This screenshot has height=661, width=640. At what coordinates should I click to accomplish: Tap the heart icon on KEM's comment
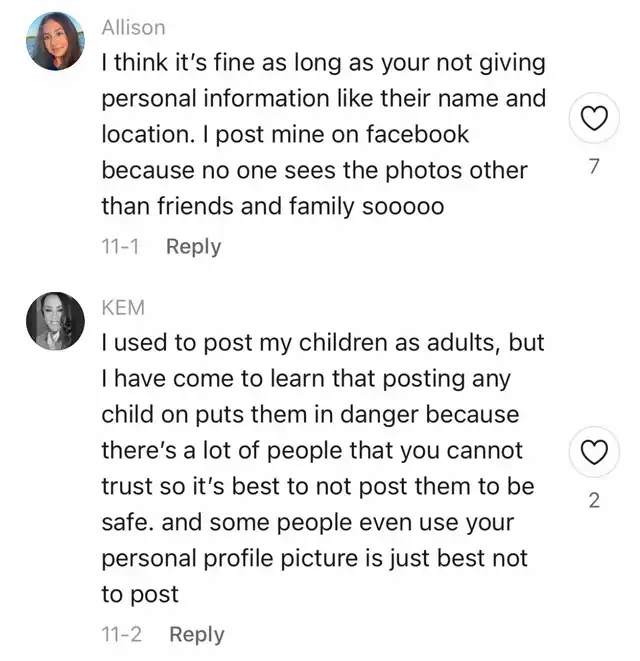tap(594, 454)
